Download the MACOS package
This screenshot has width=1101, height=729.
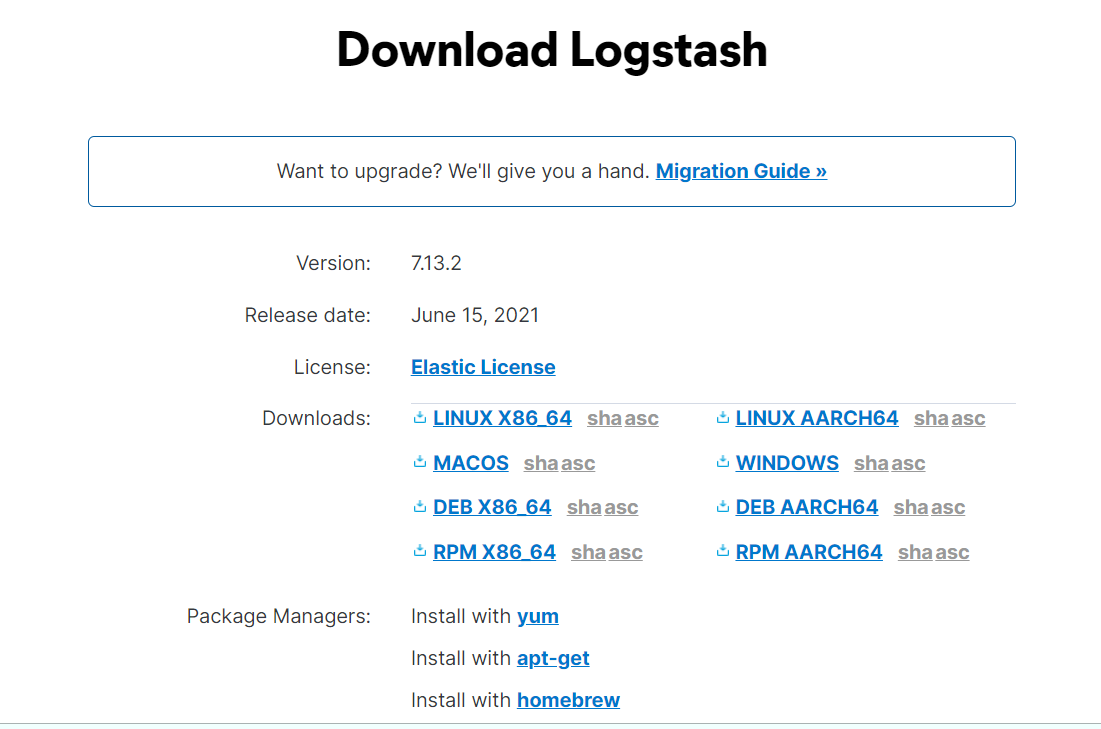(470, 464)
